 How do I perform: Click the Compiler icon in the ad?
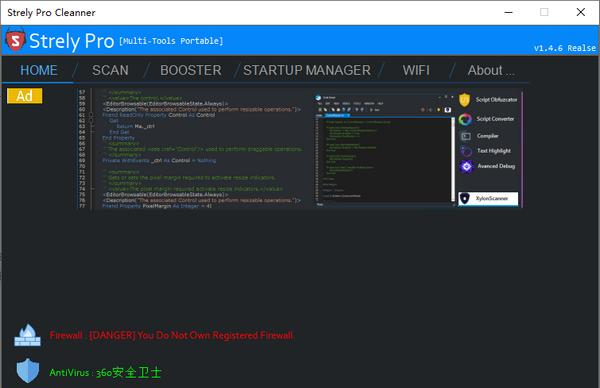click(x=466, y=136)
